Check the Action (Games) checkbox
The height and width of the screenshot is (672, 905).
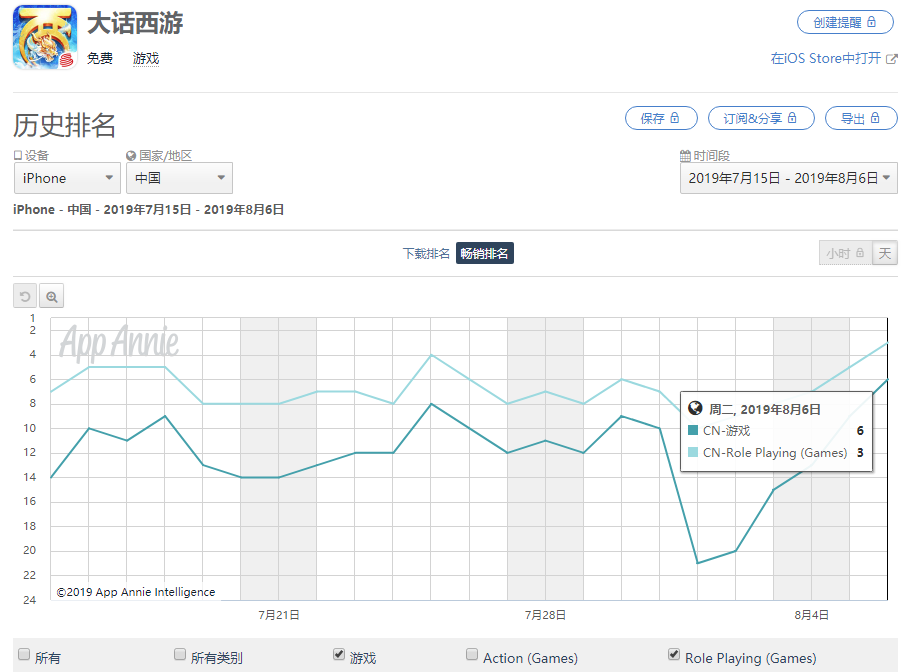click(x=472, y=655)
